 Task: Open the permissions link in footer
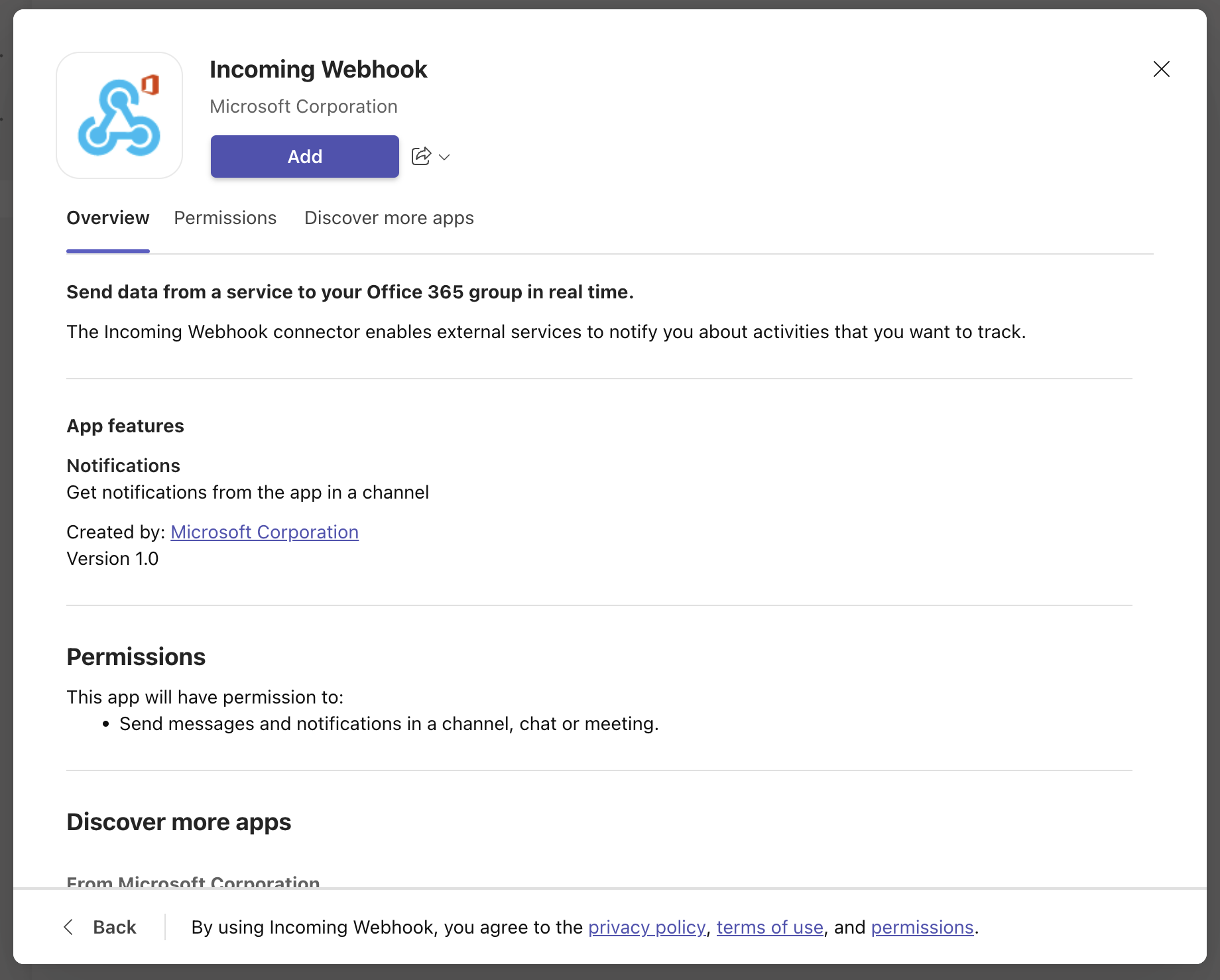(922, 927)
